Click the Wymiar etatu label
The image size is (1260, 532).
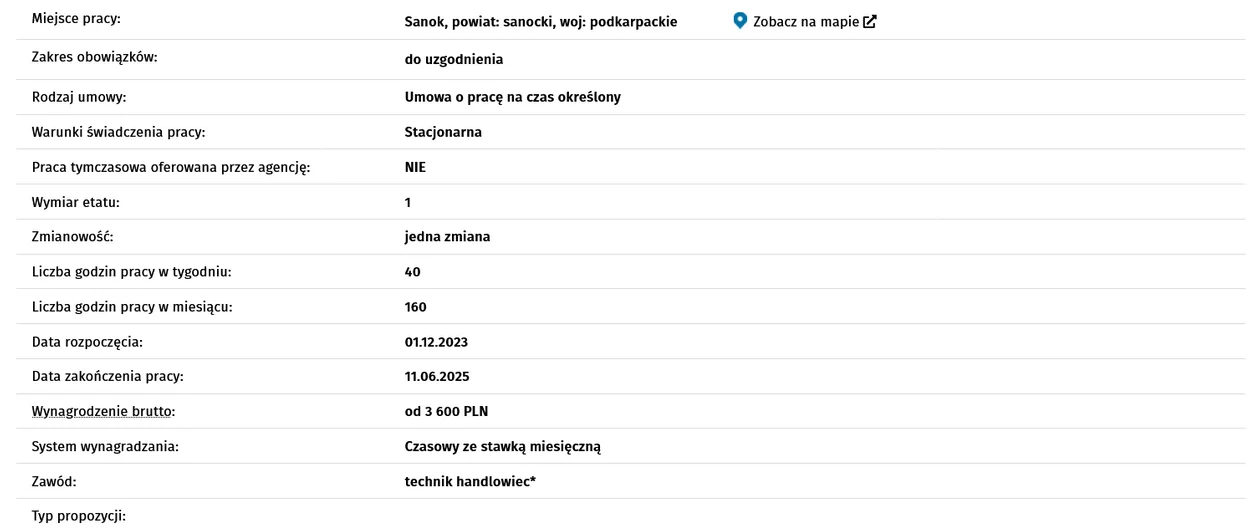(76, 202)
